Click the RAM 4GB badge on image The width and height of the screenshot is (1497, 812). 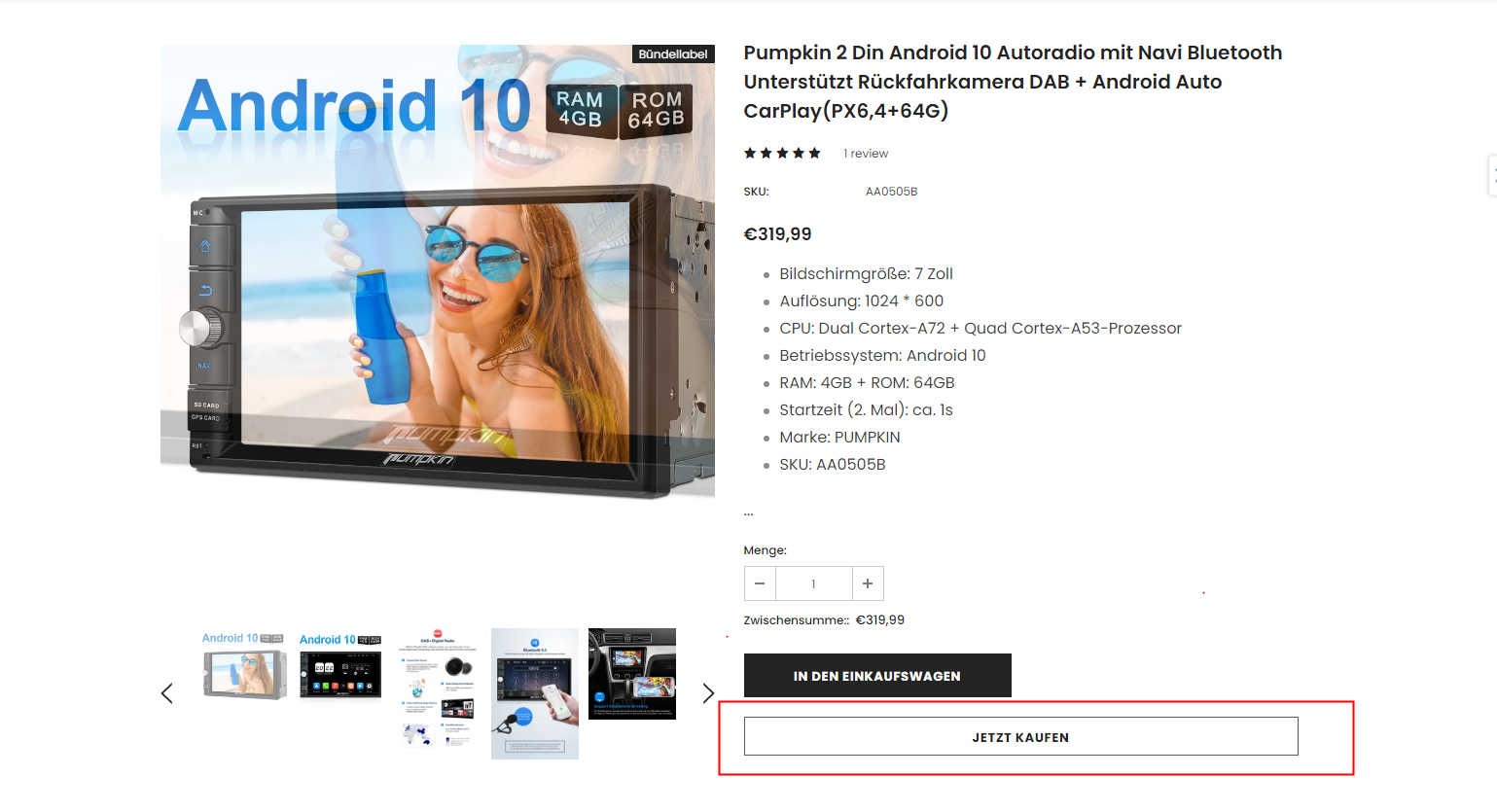[581, 110]
